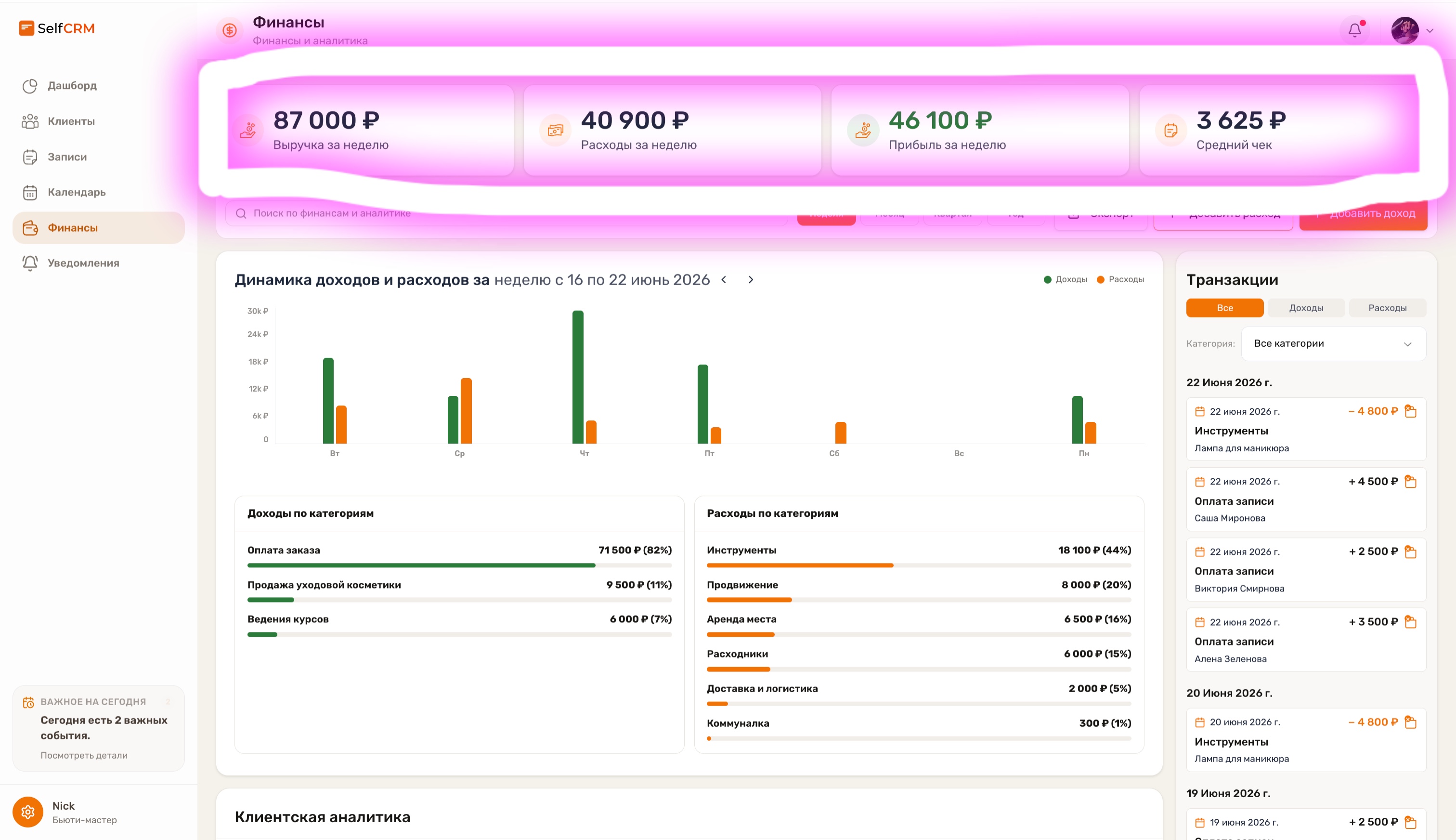This screenshot has height=840, width=1456.
Task: Click the Расходы за неделю card icon
Action: coord(555,131)
